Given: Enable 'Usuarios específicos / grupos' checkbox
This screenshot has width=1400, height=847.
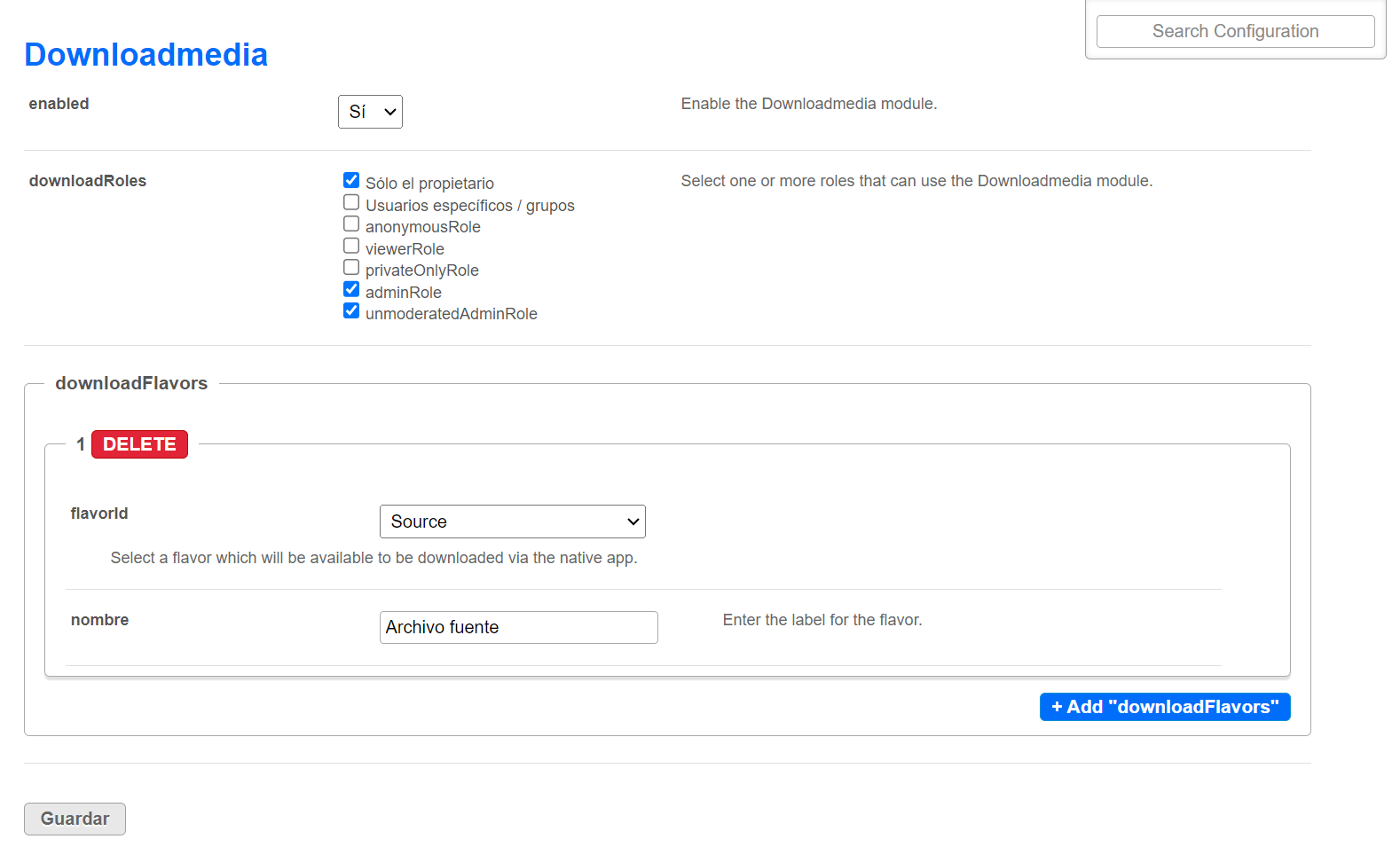Looking at the screenshot, I should point(351,202).
